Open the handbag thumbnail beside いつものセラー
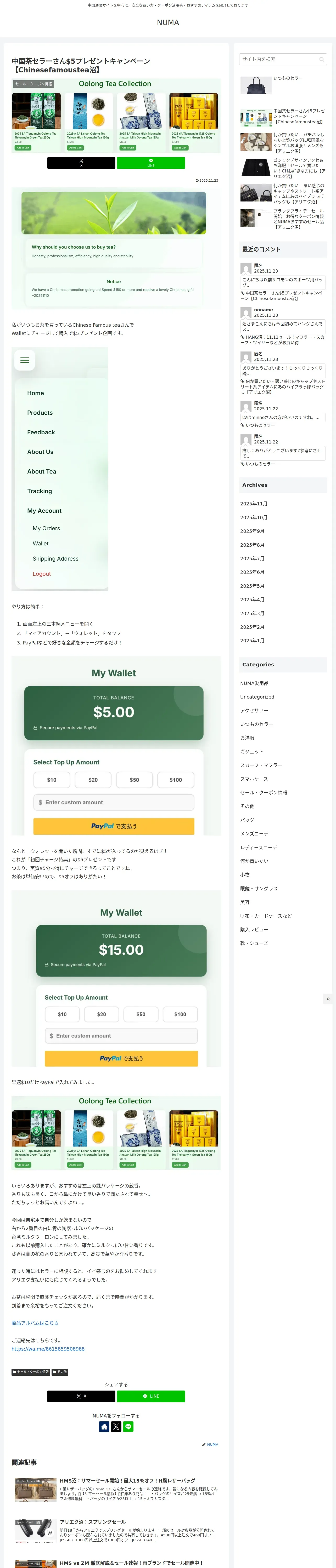Viewport: 336px width, 1568px height. tap(255, 85)
